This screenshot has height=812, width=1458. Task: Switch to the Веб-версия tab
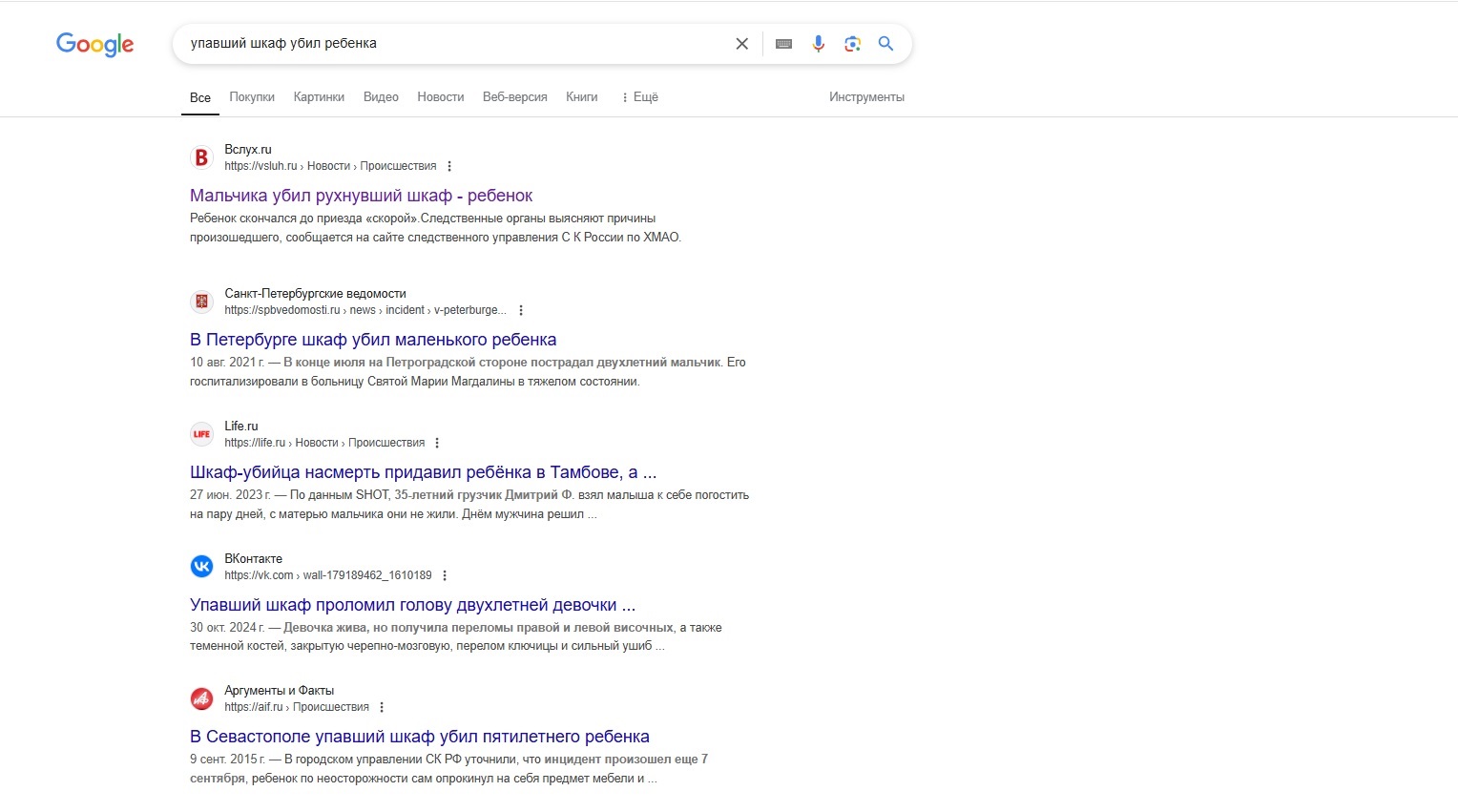click(515, 97)
